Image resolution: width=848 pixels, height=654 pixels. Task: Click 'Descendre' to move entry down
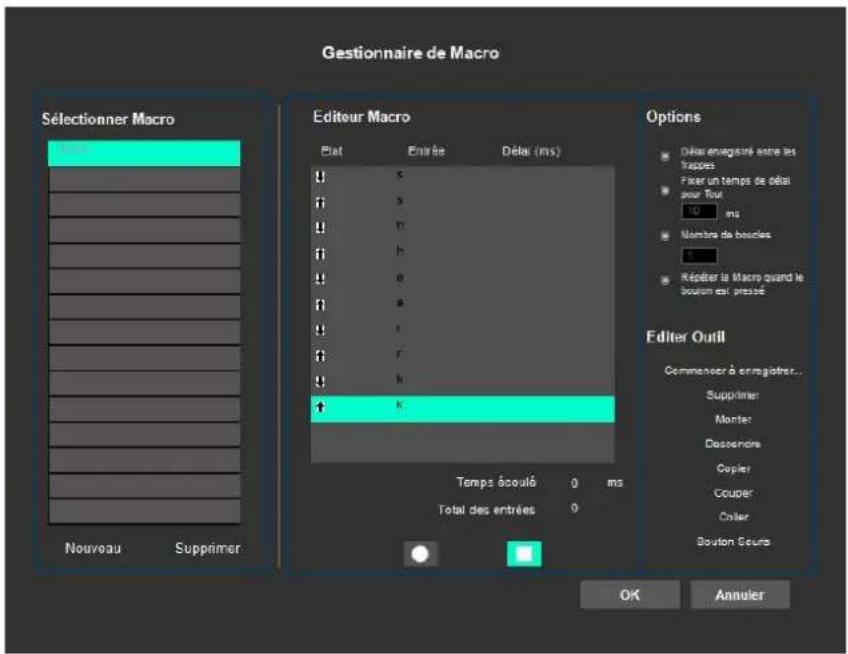coord(734,444)
